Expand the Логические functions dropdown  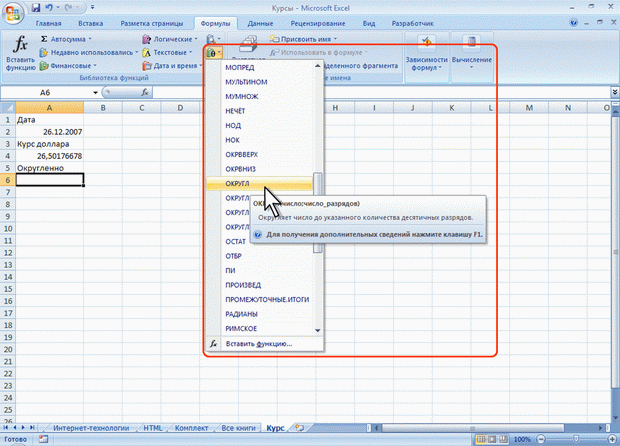pyautogui.click(x=174, y=39)
